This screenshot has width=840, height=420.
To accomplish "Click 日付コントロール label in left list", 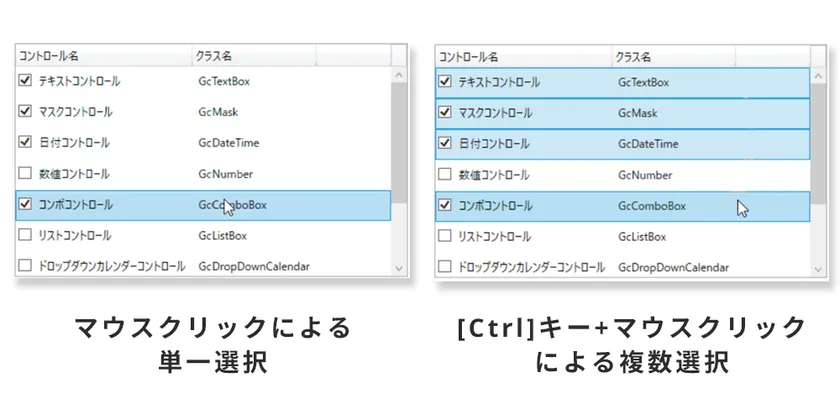I will (74, 142).
